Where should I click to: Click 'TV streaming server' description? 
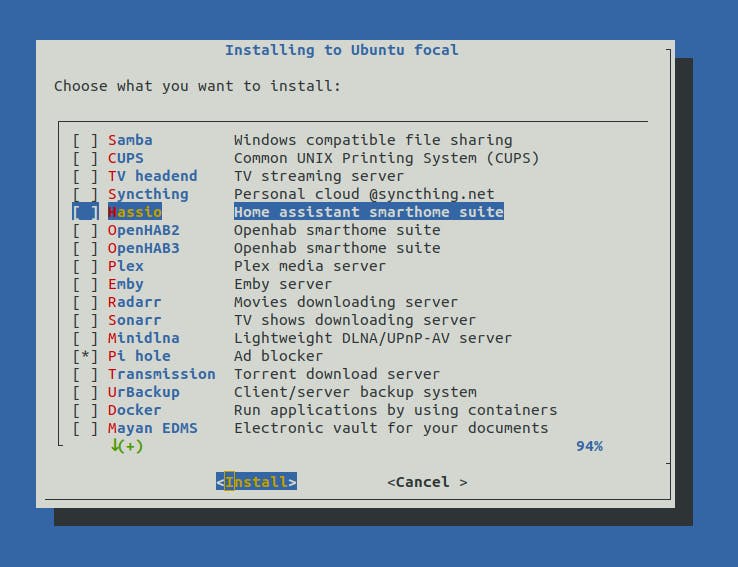tap(319, 176)
